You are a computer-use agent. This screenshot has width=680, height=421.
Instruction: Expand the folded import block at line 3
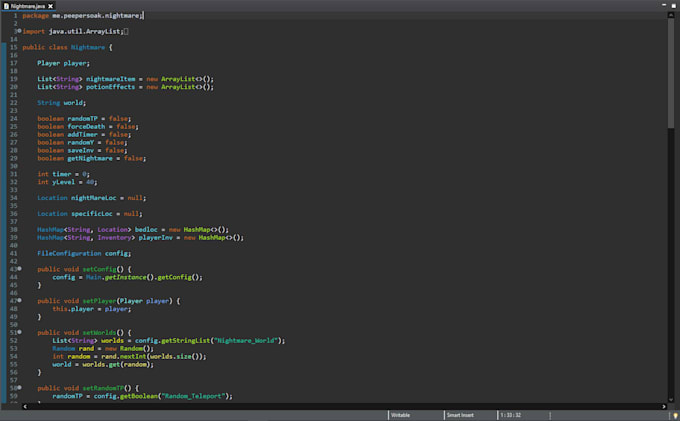(20, 31)
